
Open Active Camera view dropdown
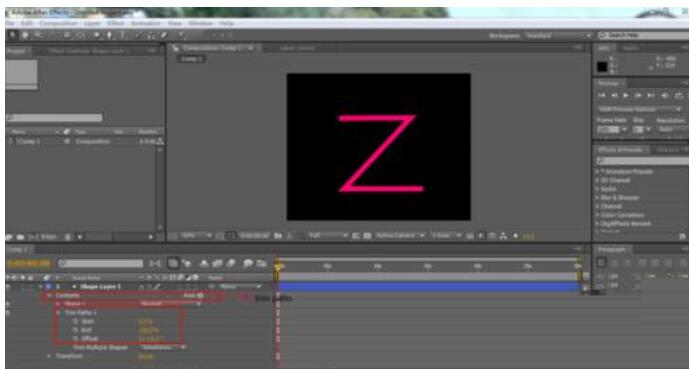click(400, 236)
